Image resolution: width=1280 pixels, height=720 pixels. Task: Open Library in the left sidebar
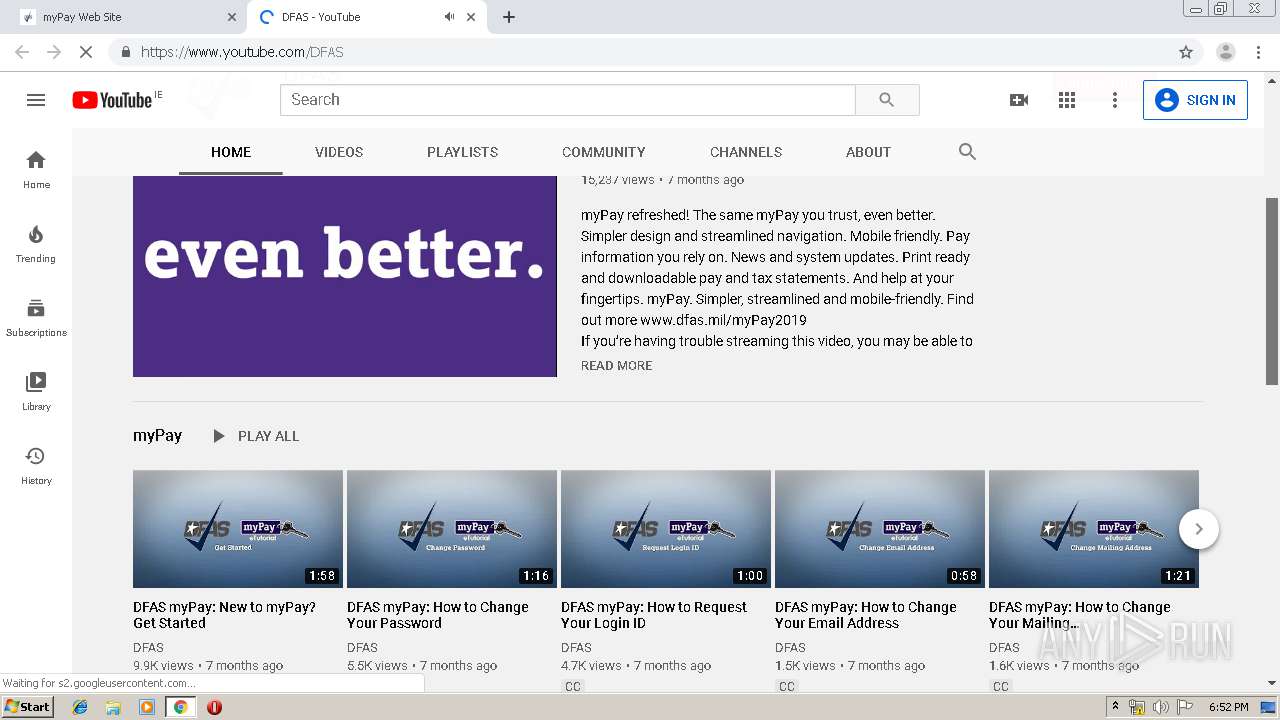36,391
